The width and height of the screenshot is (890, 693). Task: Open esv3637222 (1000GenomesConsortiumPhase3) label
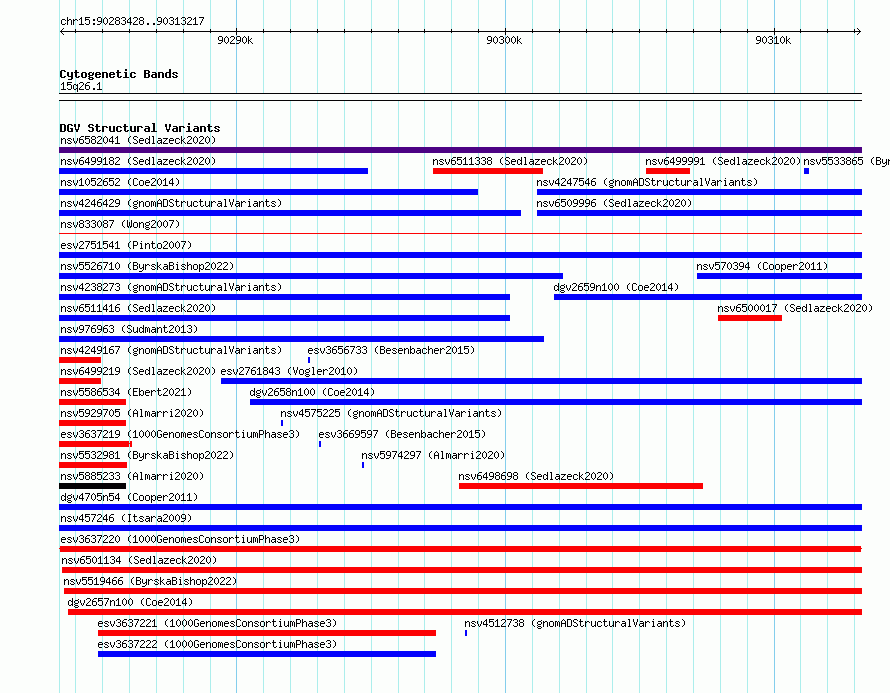[x=217, y=644]
